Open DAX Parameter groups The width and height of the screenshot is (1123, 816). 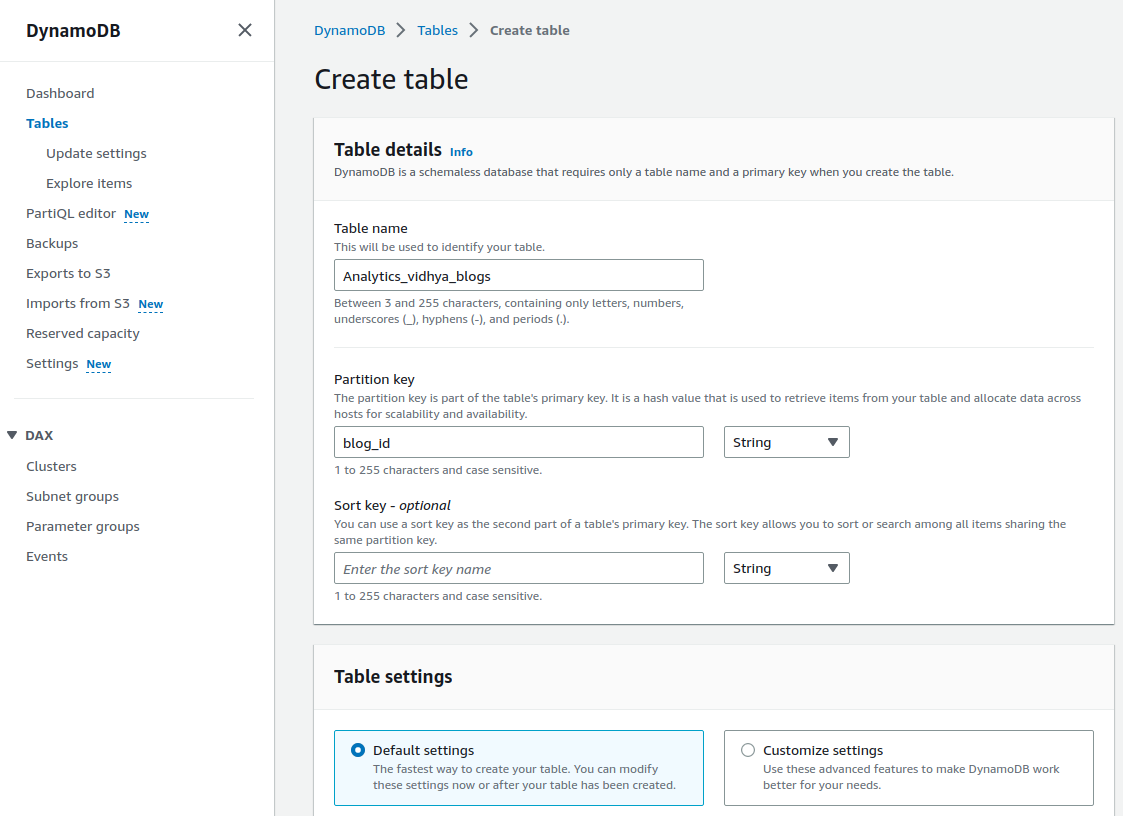(82, 527)
